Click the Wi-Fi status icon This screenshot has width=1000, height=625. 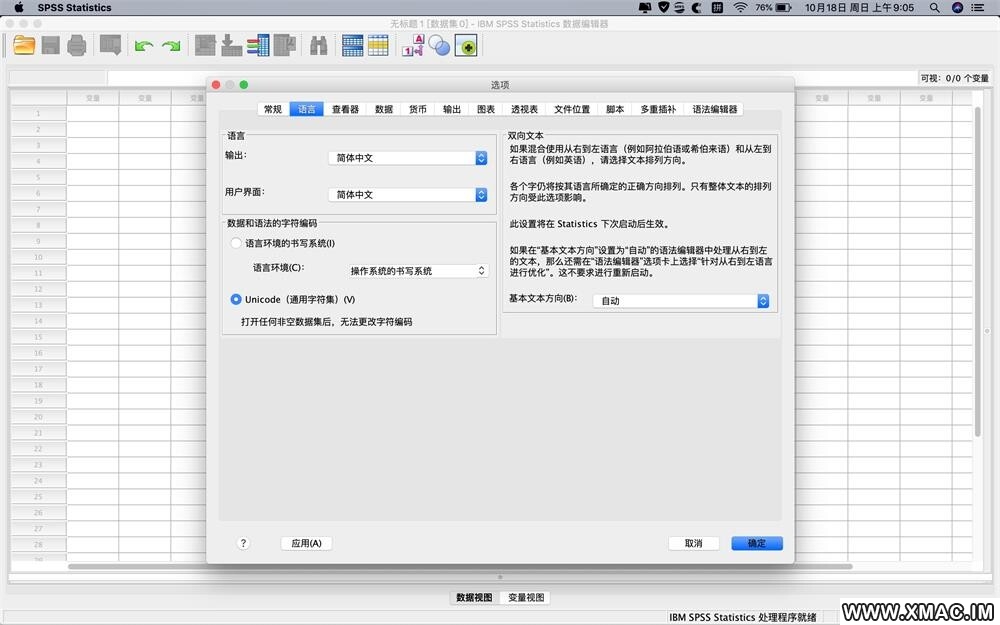click(740, 8)
